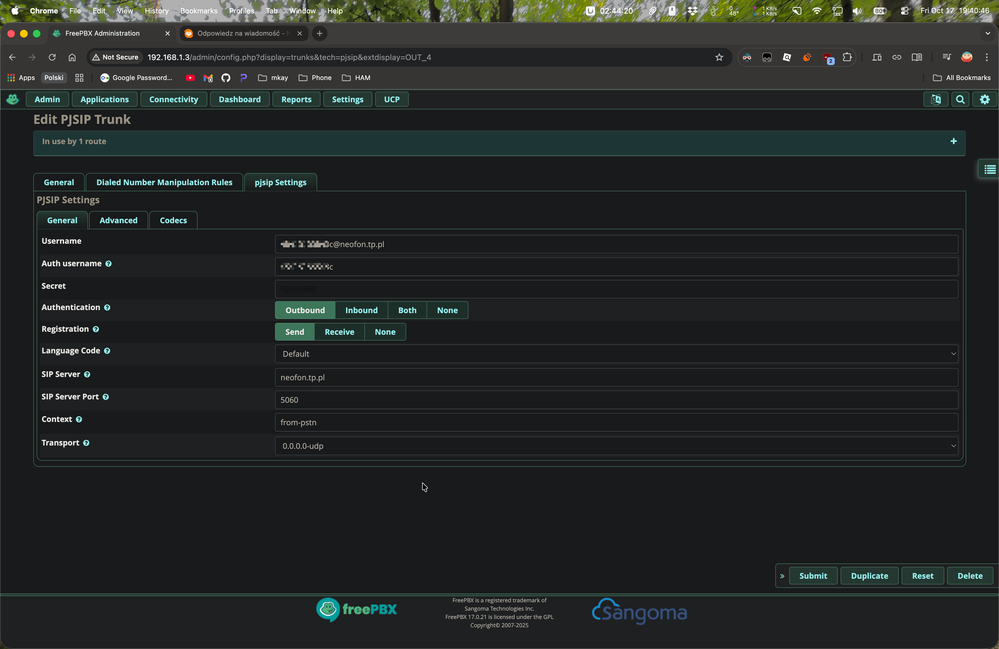This screenshot has height=649, width=999.
Task: Set Authentication to Inbound
Action: [361, 310]
